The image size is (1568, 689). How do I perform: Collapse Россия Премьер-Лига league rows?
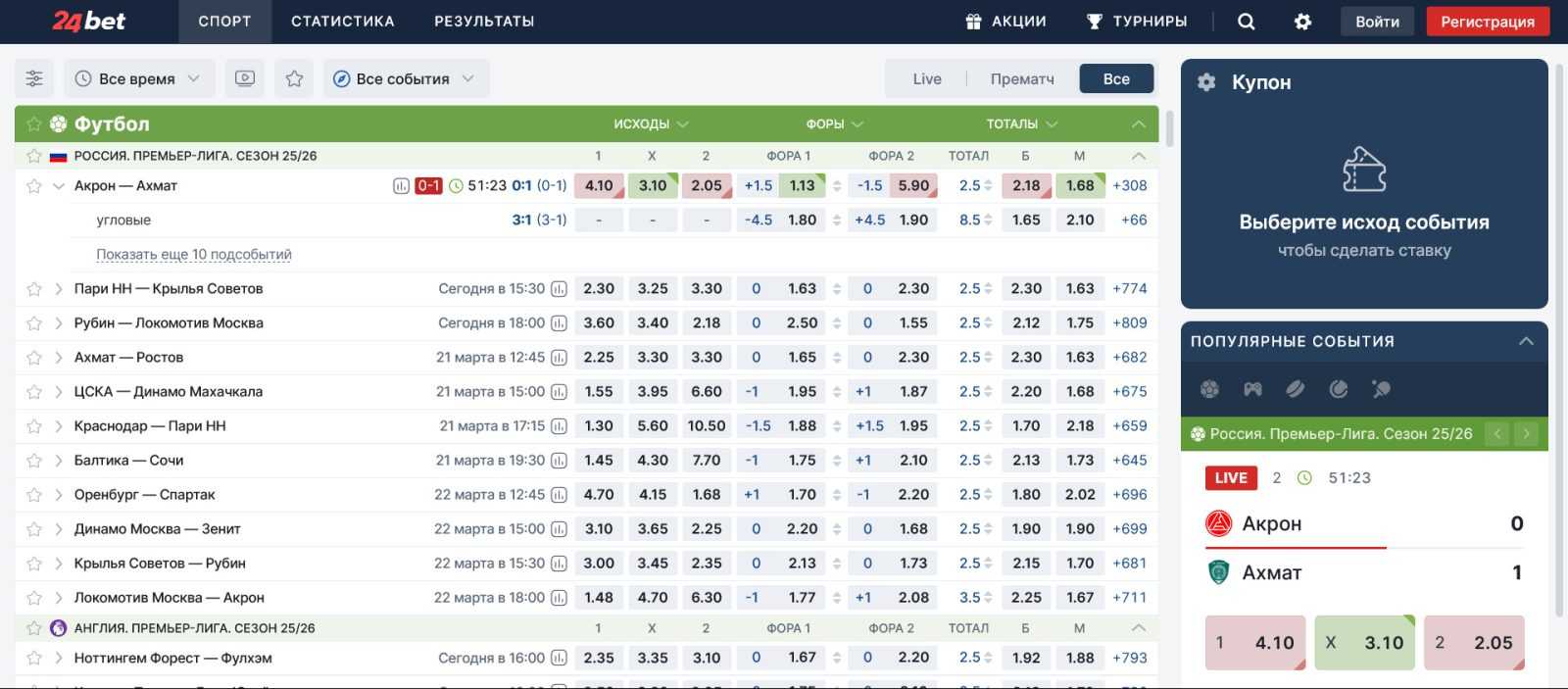[x=1138, y=156]
